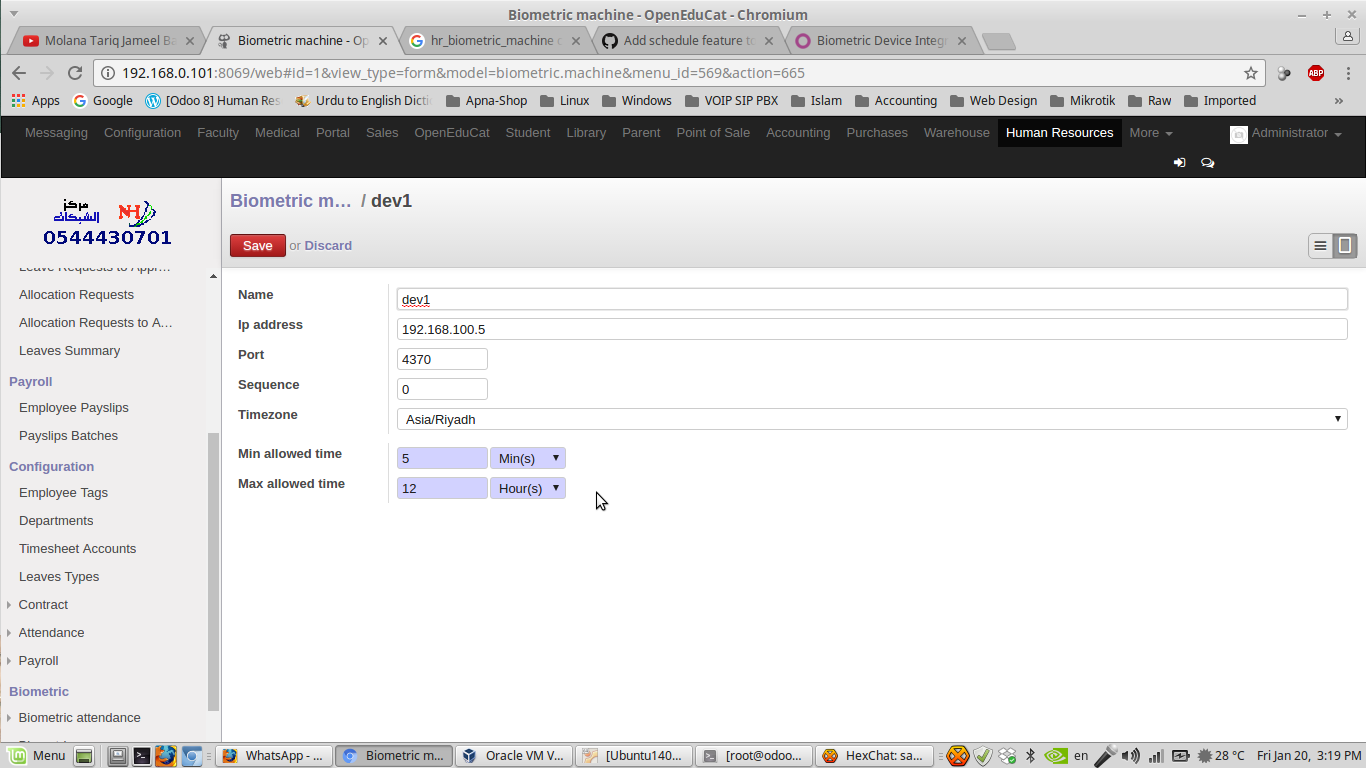Screen dimensions: 1366x768
Task: Expand the Contract sidebar item
Action: click(43, 604)
